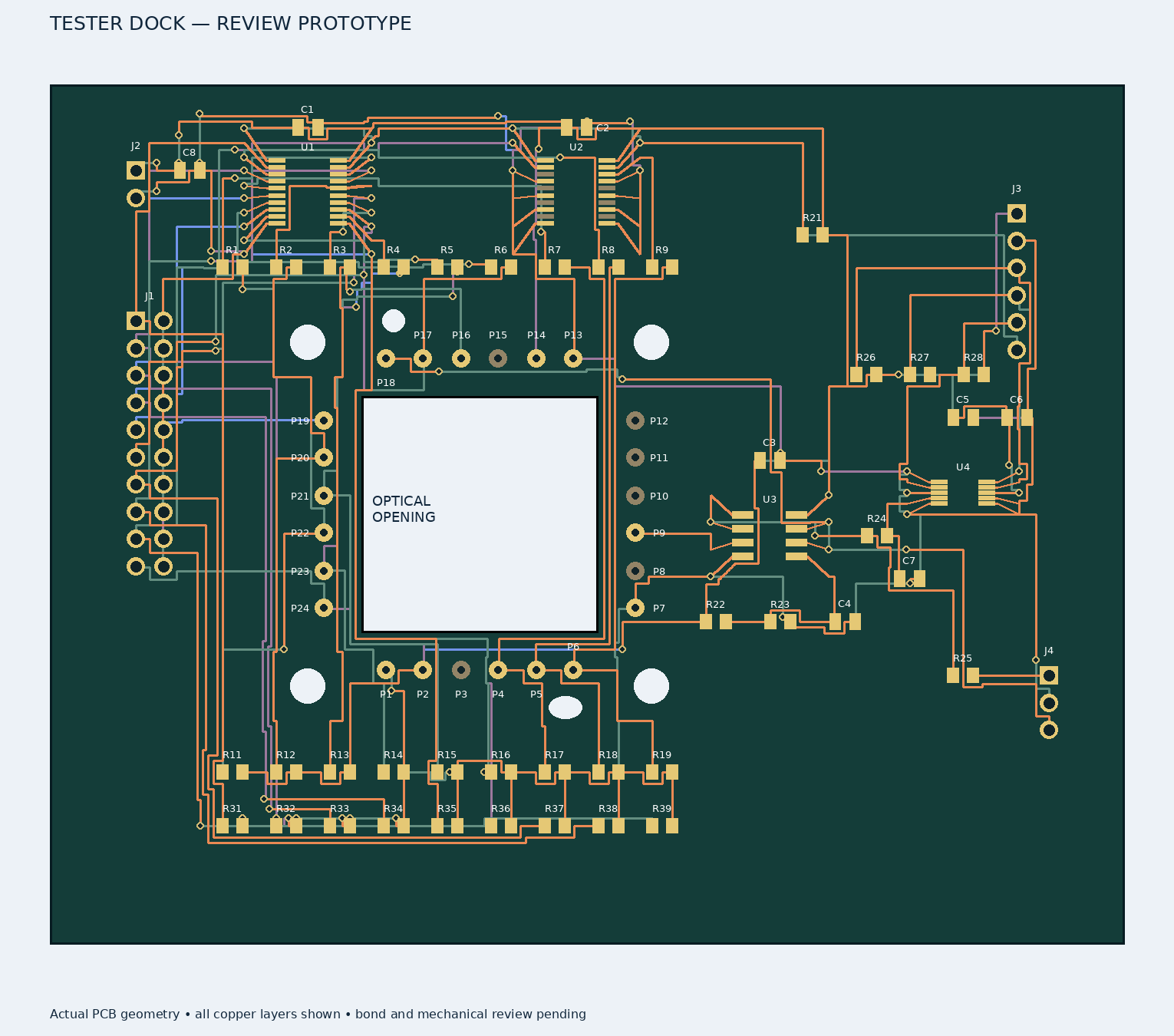
Task: Click test point pad P2
Action: click(x=423, y=670)
